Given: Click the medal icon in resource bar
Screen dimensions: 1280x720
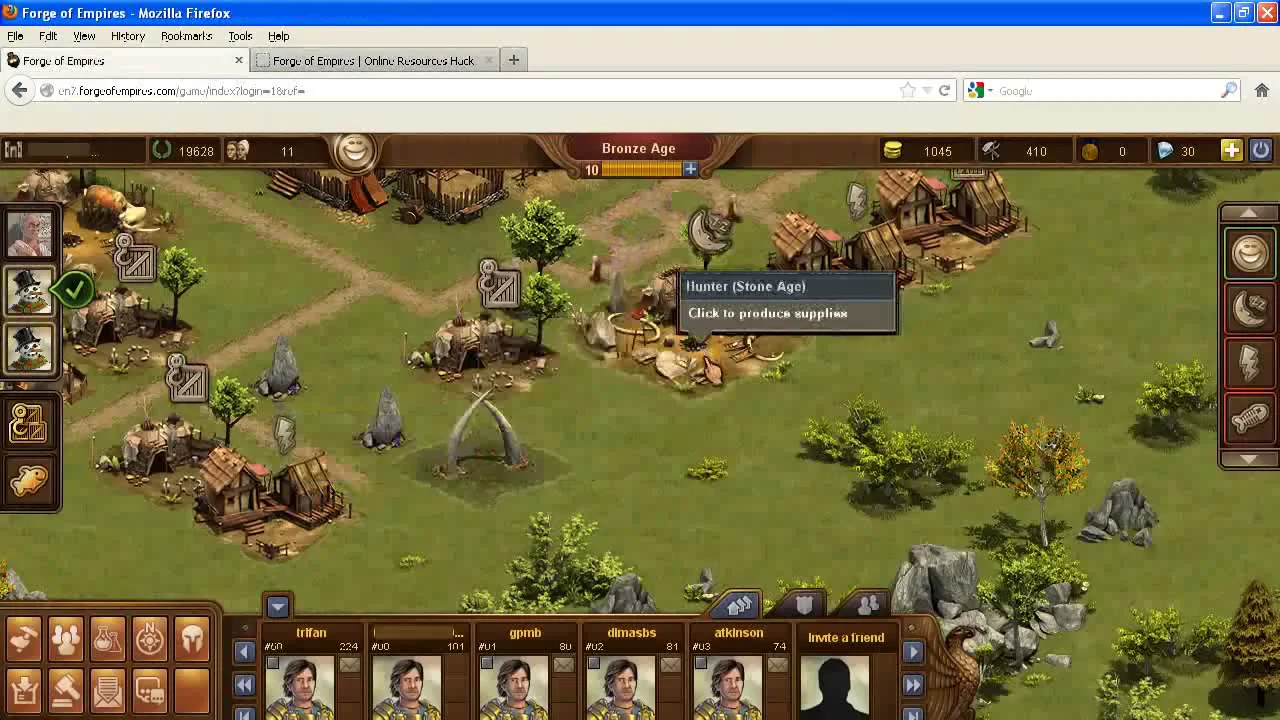Looking at the screenshot, I should click(x=1090, y=151).
